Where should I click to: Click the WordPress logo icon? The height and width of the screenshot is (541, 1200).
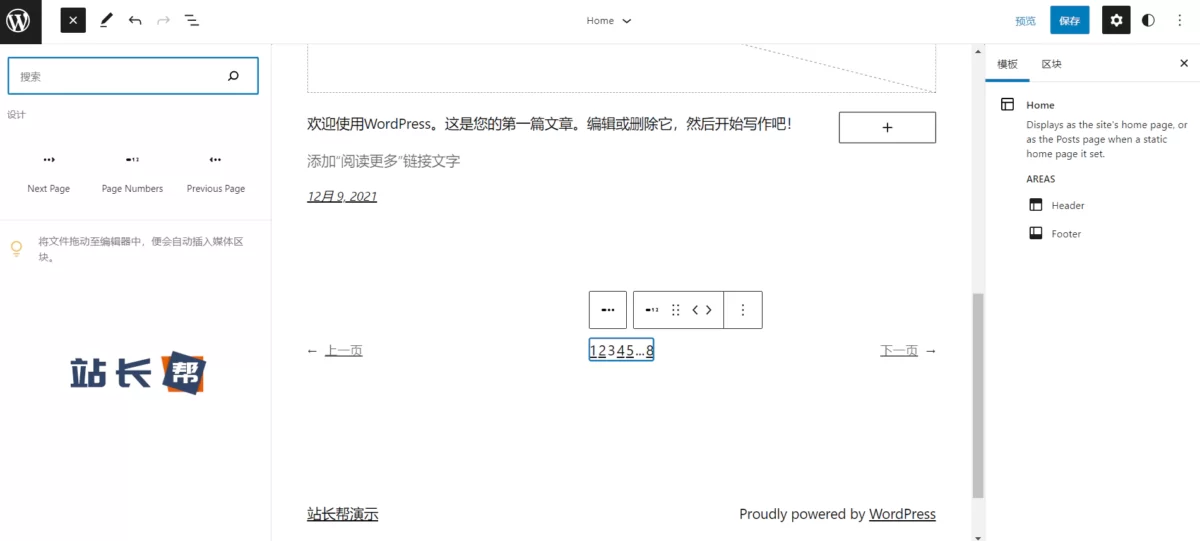click(x=20, y=21)
